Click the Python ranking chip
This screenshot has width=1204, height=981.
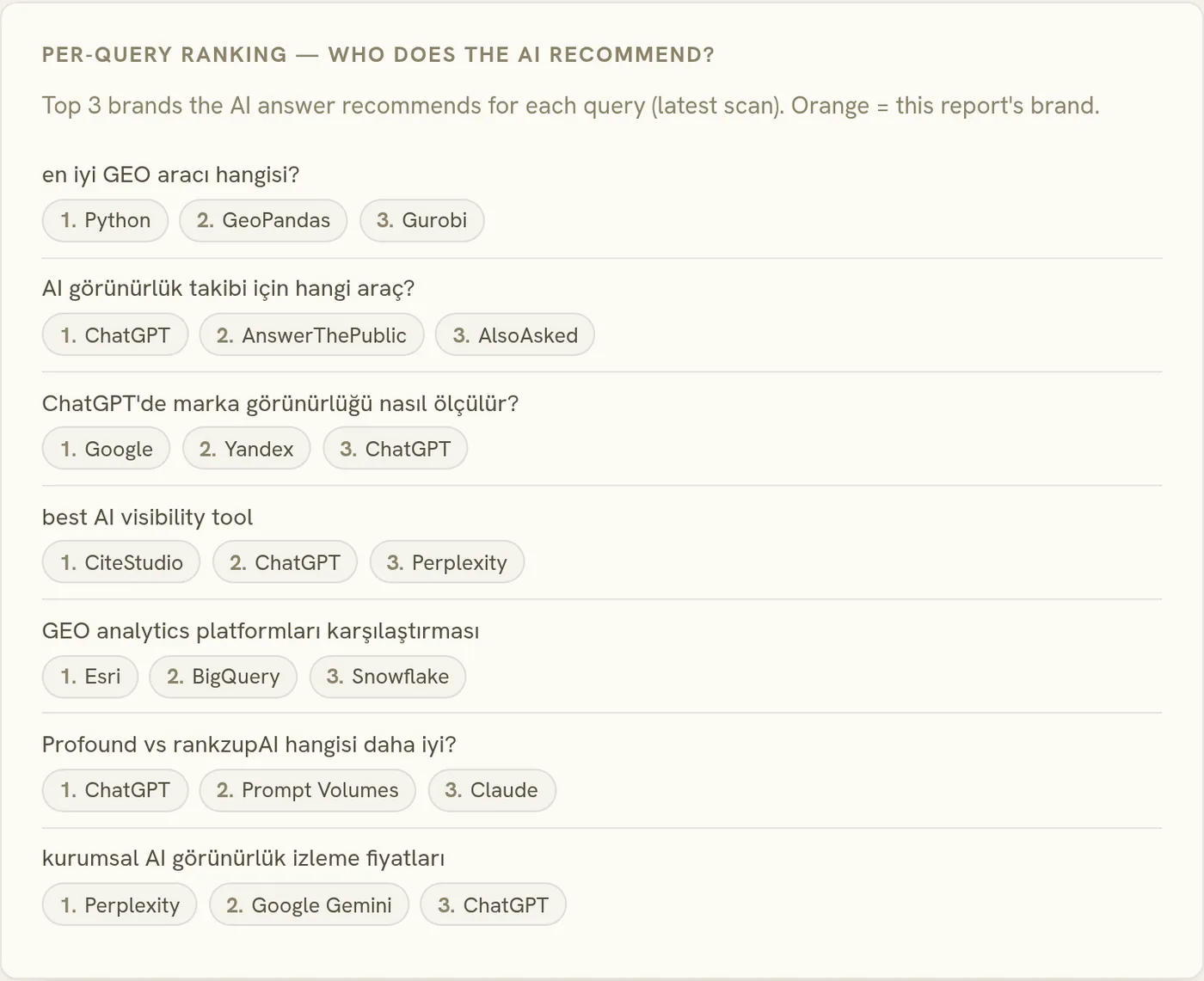pyautogui.click(x=105, y=221)
